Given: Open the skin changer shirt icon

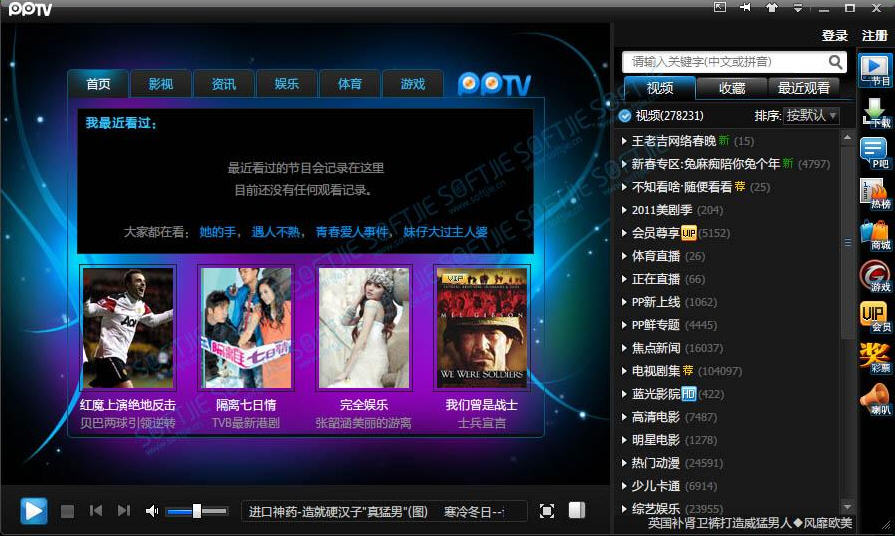Looking at the screenshot, I should (x=771, y=7).
